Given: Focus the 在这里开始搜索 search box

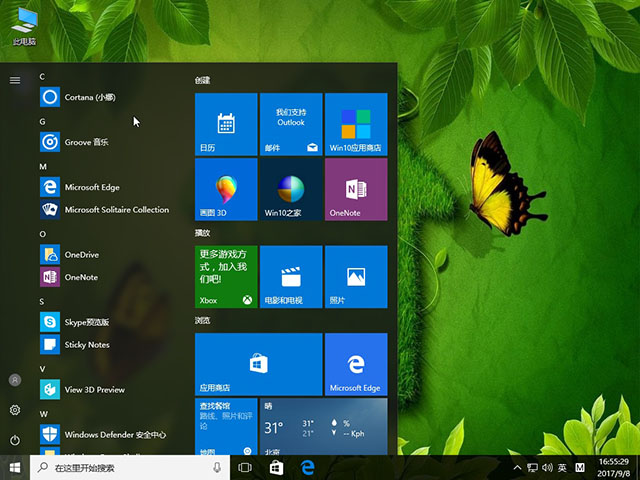Looking at the screenshot, I should click(130, 468).
